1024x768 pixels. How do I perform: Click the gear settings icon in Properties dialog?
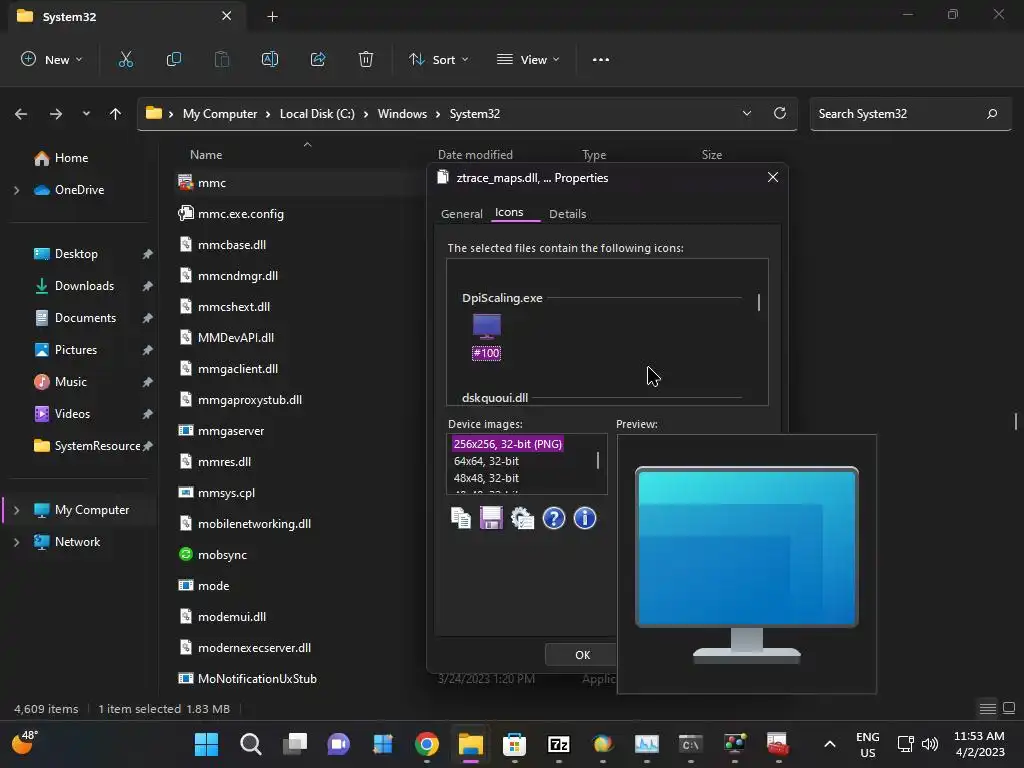(522, 519)
